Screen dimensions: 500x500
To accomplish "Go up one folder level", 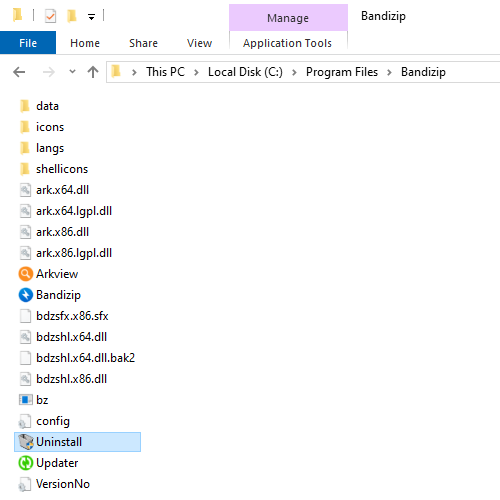I will coord(93,72).
